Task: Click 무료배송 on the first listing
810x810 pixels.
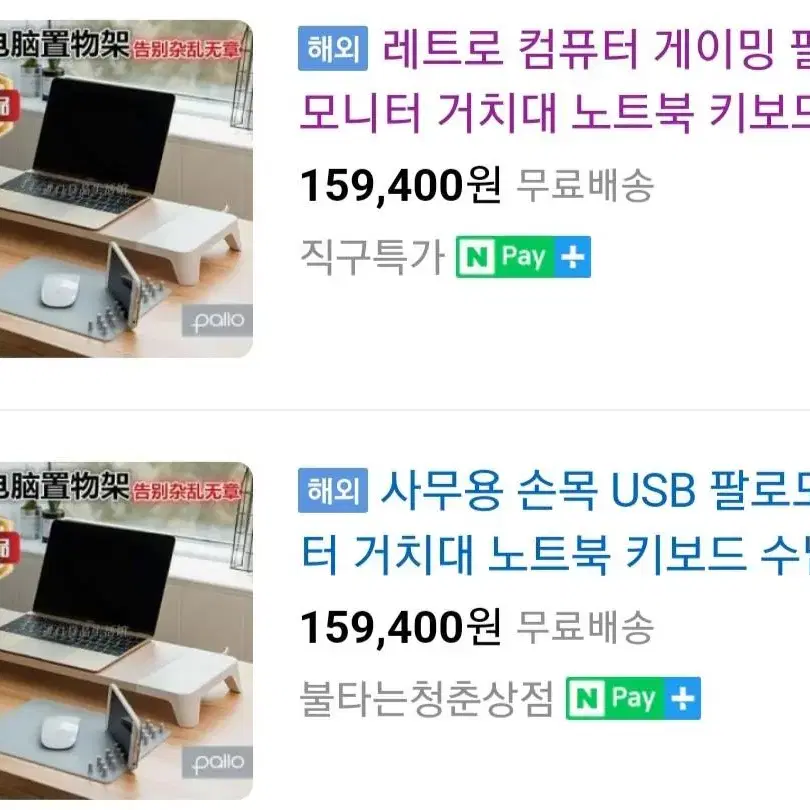Action: pos(585,185)
